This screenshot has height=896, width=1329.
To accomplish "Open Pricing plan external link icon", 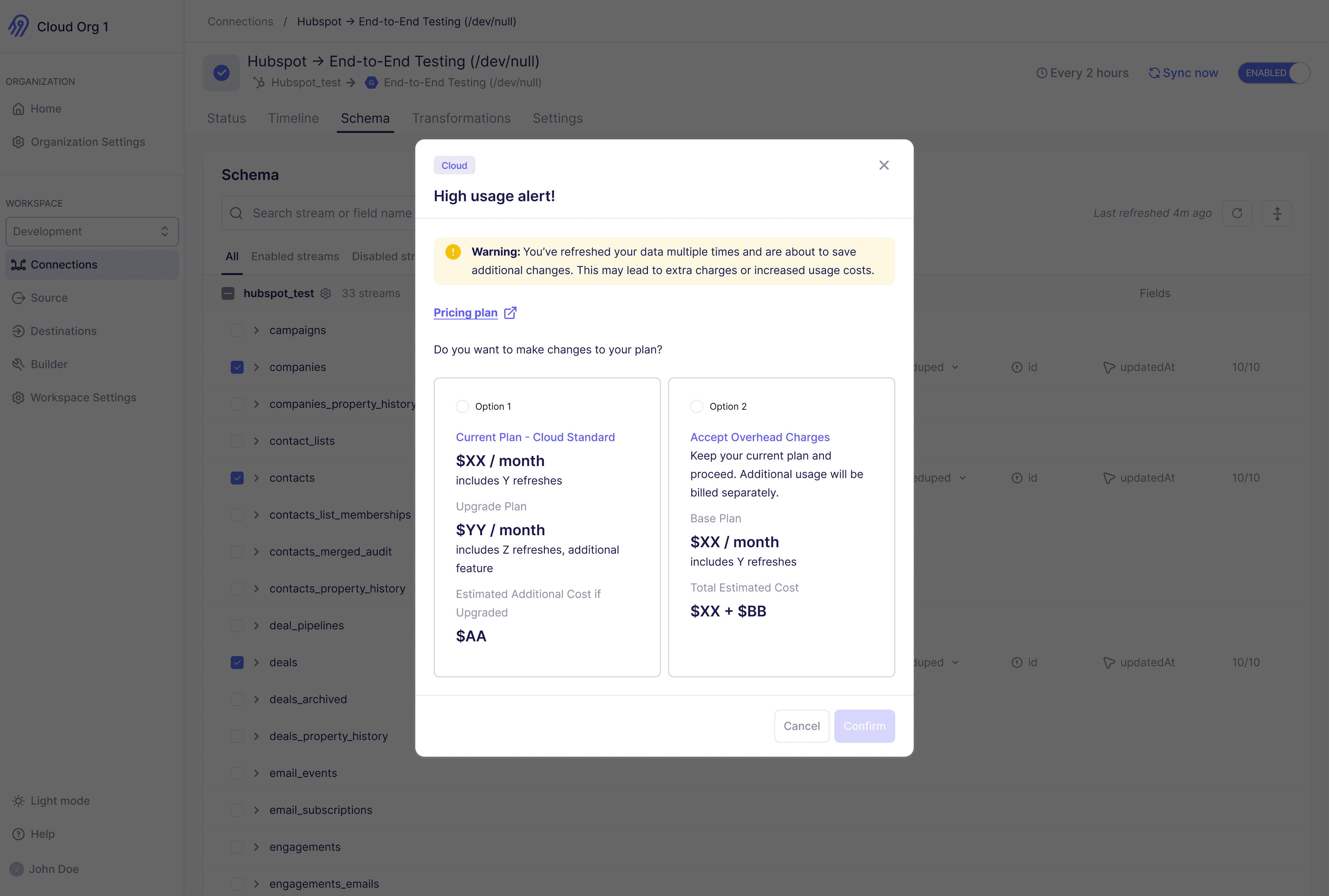I will [510, 313].
